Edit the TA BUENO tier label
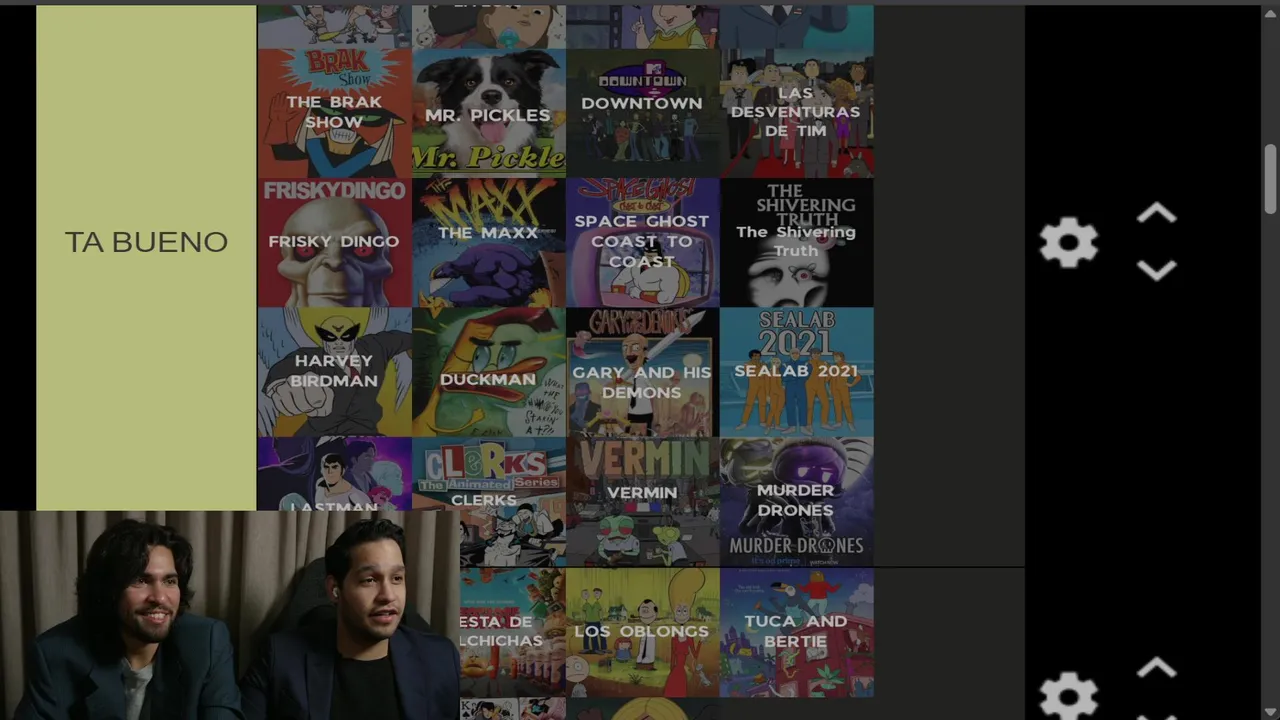 coord(146,242)
